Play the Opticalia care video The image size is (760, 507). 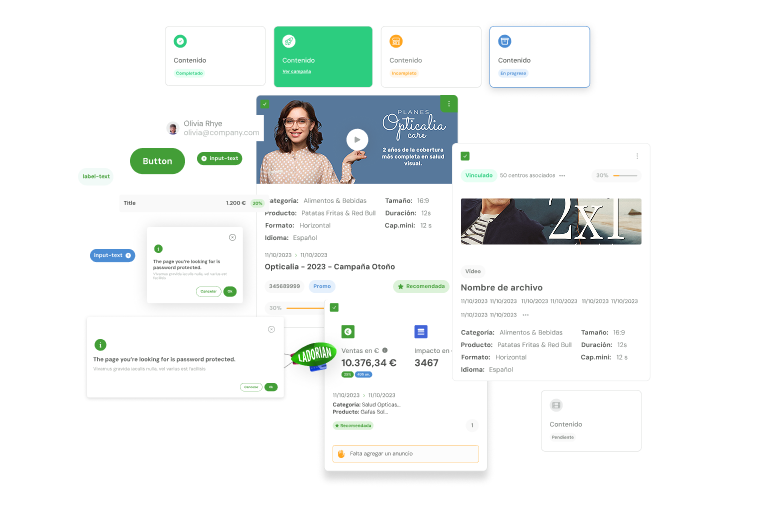coord(357,140)
